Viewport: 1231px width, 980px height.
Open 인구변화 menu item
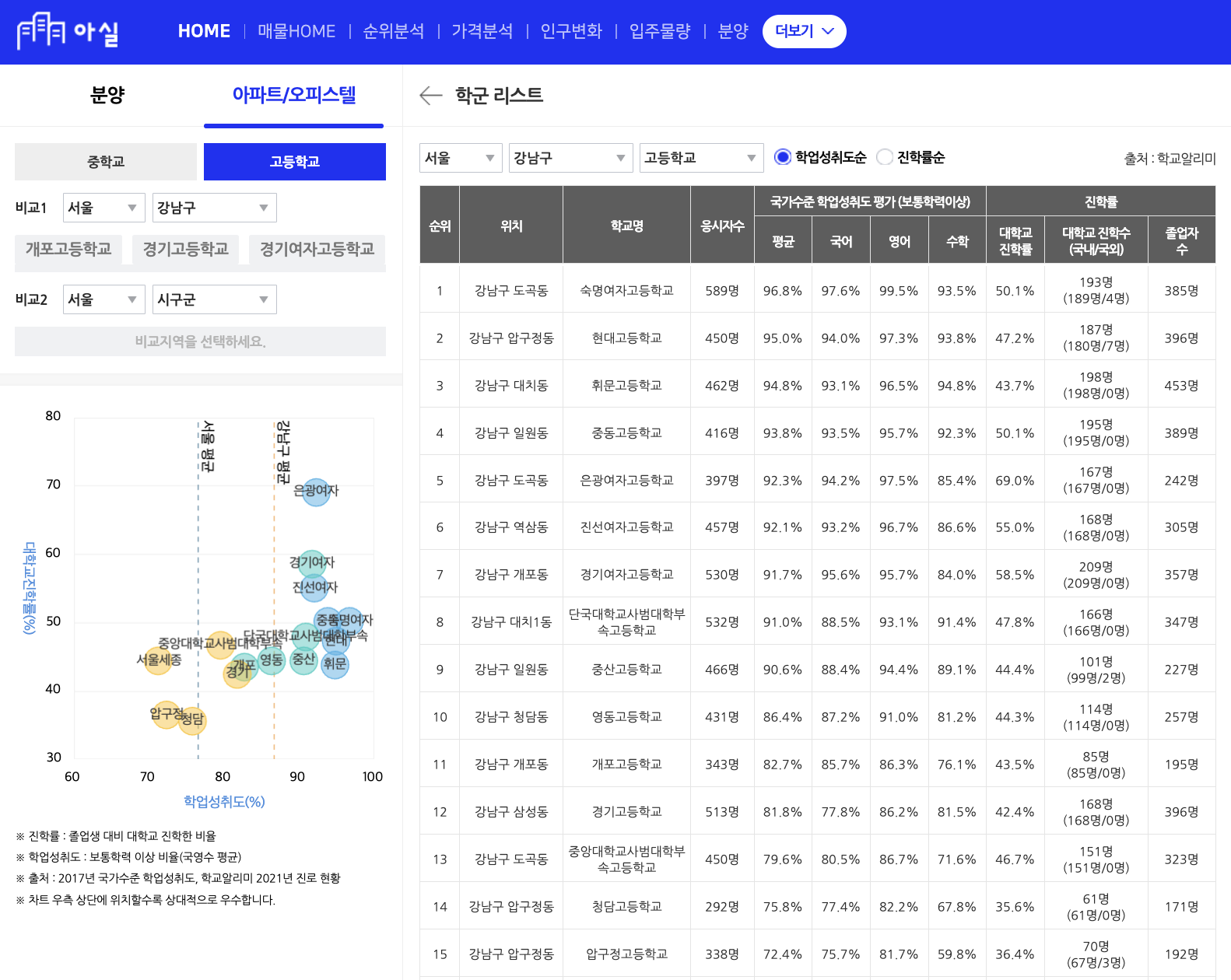[x=571, y=31]
